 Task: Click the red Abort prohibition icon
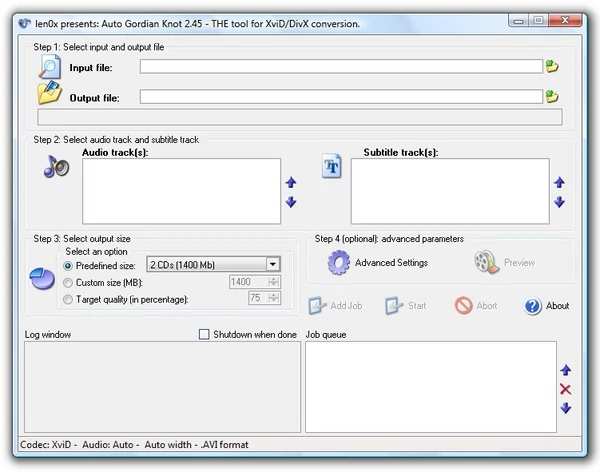pos(463,306)
